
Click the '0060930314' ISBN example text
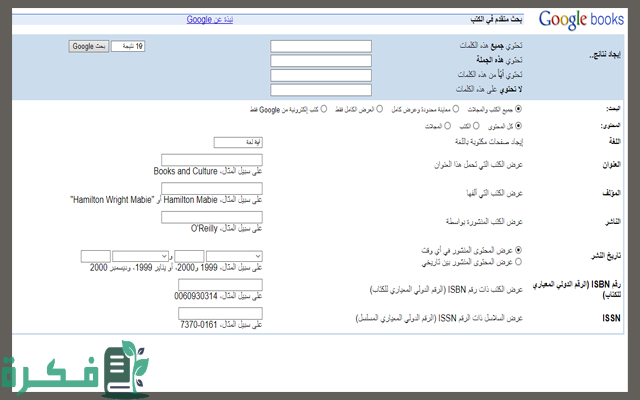(196, 296)
